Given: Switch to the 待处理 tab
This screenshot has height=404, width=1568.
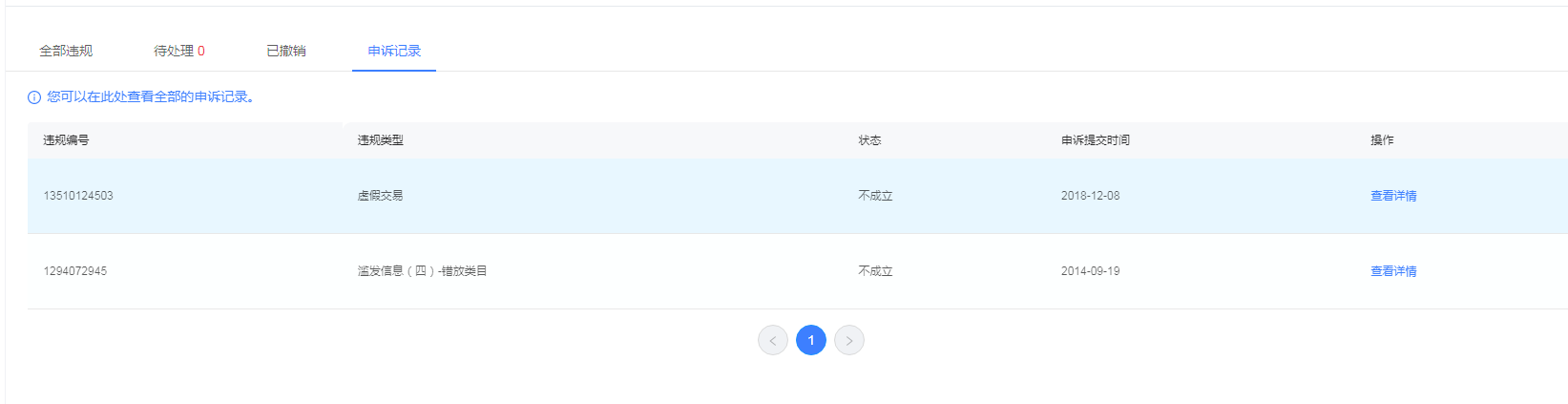Looking at the screenshot, I should pos(179,51).
